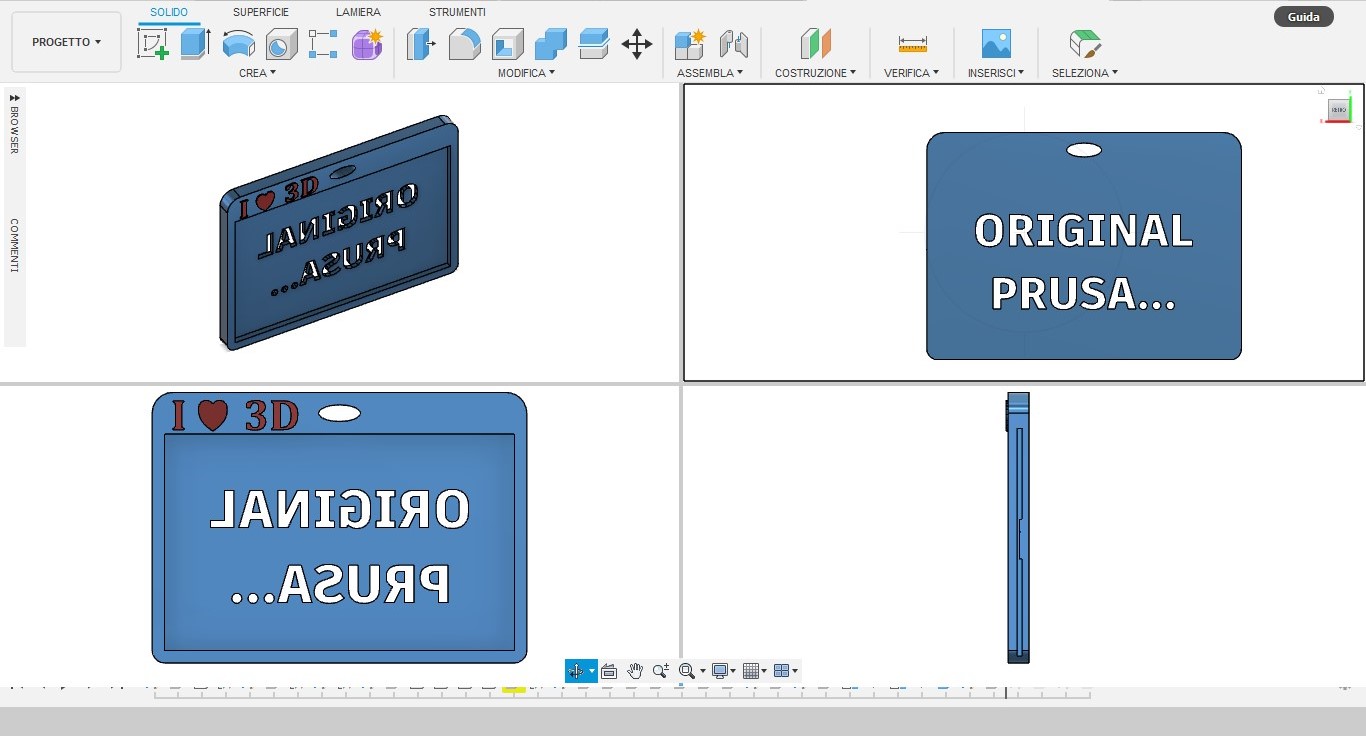The width and height of the screenshot is (1366, 736).
Task: Open the Rectangular Pattern tool
Action: pos(323,44)
